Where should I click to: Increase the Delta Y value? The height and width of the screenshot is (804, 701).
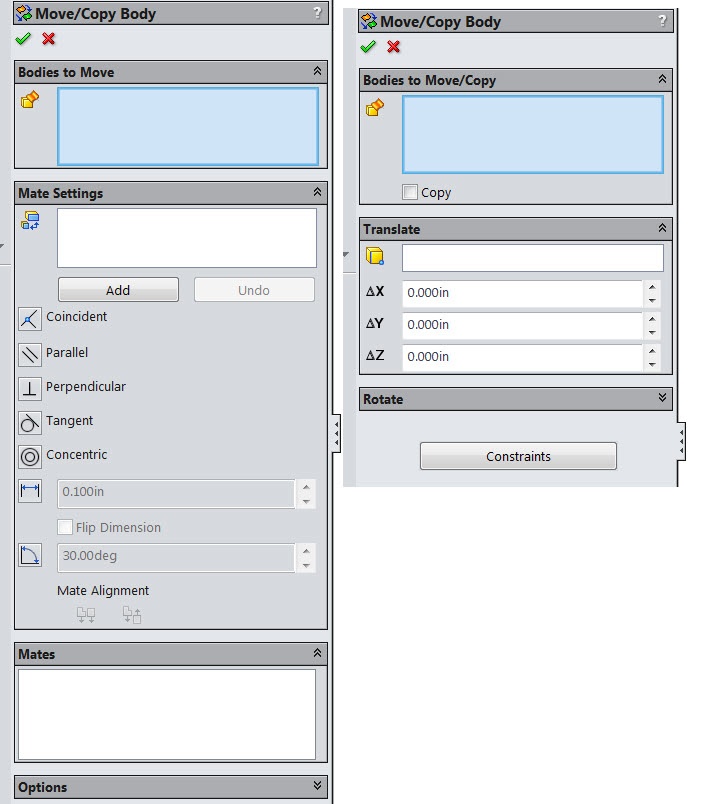point(652,319)
